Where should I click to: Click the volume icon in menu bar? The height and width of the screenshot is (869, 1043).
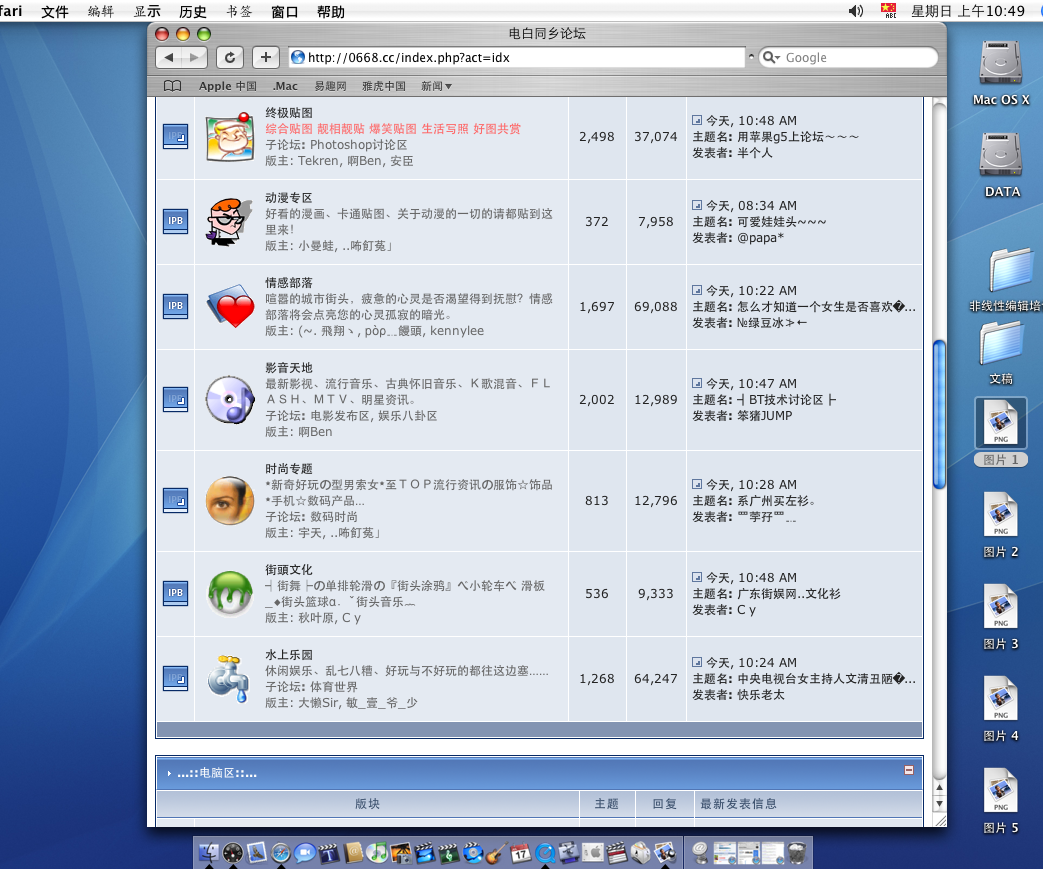(x=856, y=11)
